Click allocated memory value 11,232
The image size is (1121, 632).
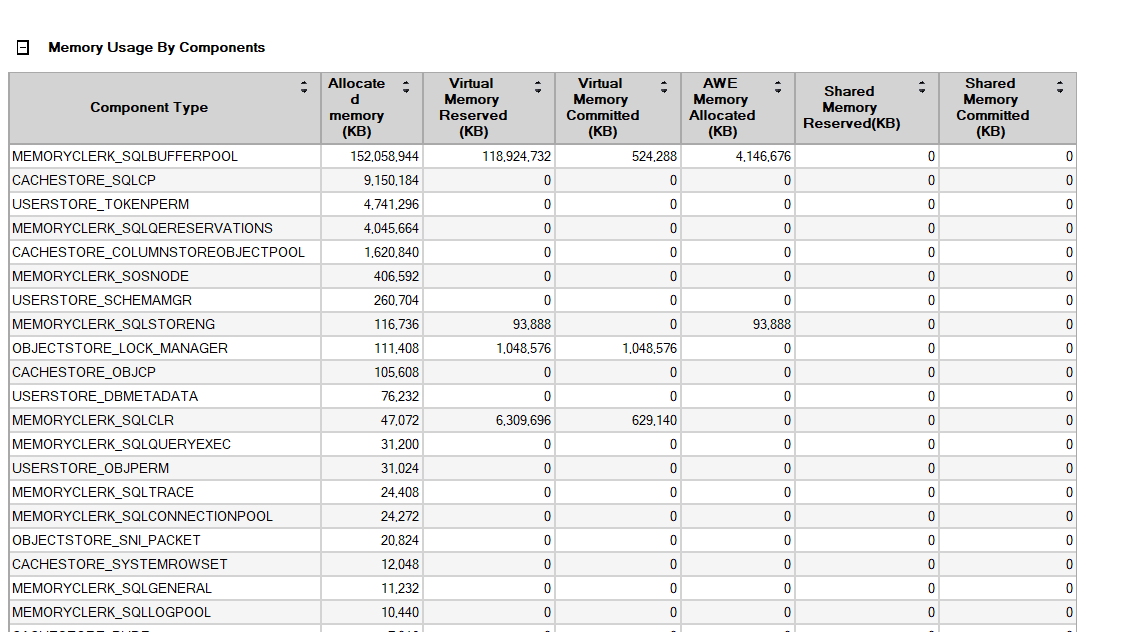[400, 588]
